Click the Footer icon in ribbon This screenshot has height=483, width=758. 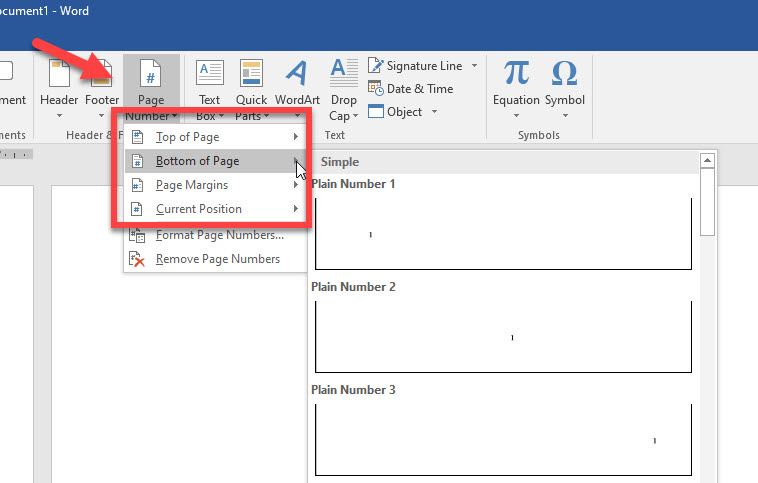coord(101,75)
